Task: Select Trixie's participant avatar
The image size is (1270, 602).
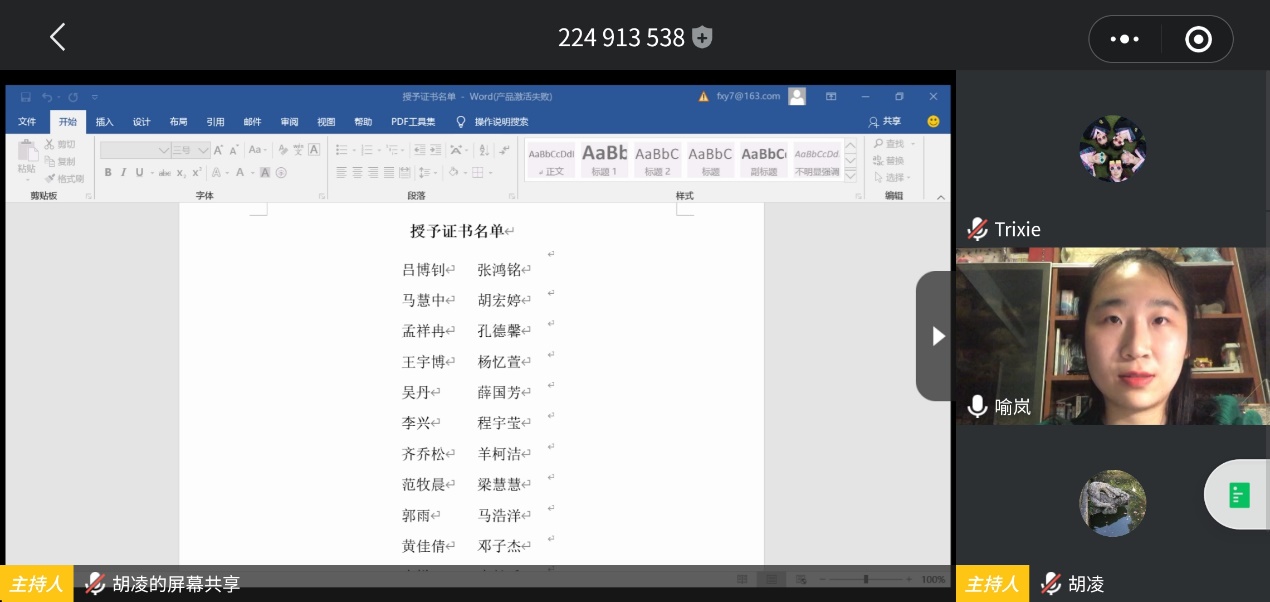Action: coord(1112,149)
